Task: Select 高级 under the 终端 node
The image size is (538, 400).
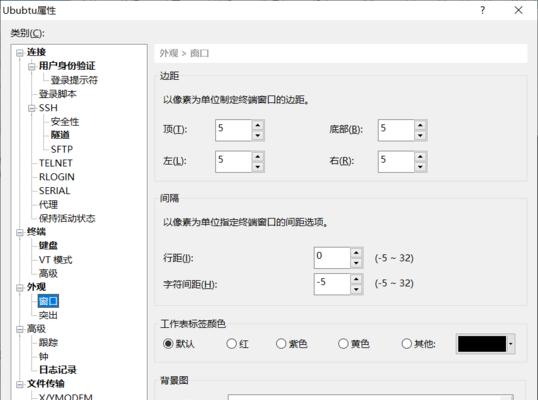Action: [x=48, y=273]
